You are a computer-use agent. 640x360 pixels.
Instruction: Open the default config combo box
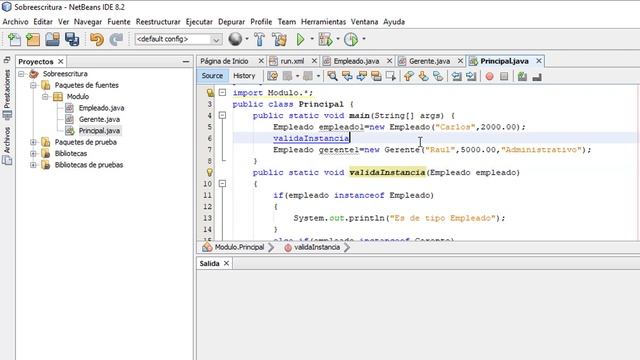(x=178, y=39)
